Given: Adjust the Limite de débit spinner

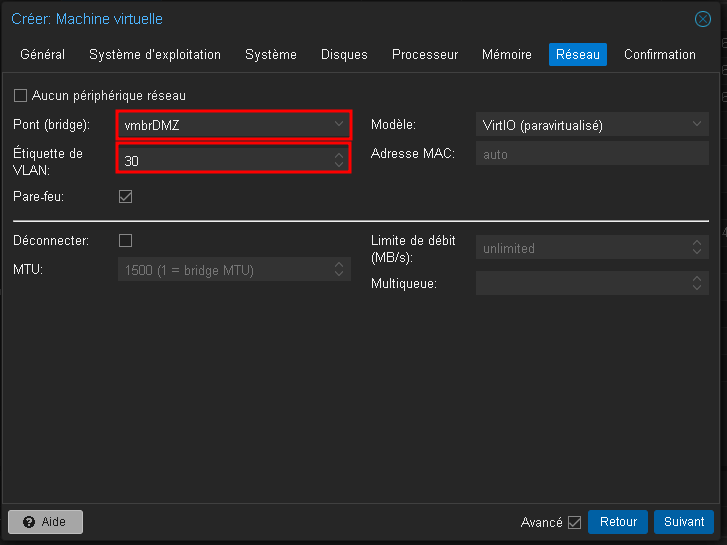Looking at the screenshot, I should click(x=697, y=248).
